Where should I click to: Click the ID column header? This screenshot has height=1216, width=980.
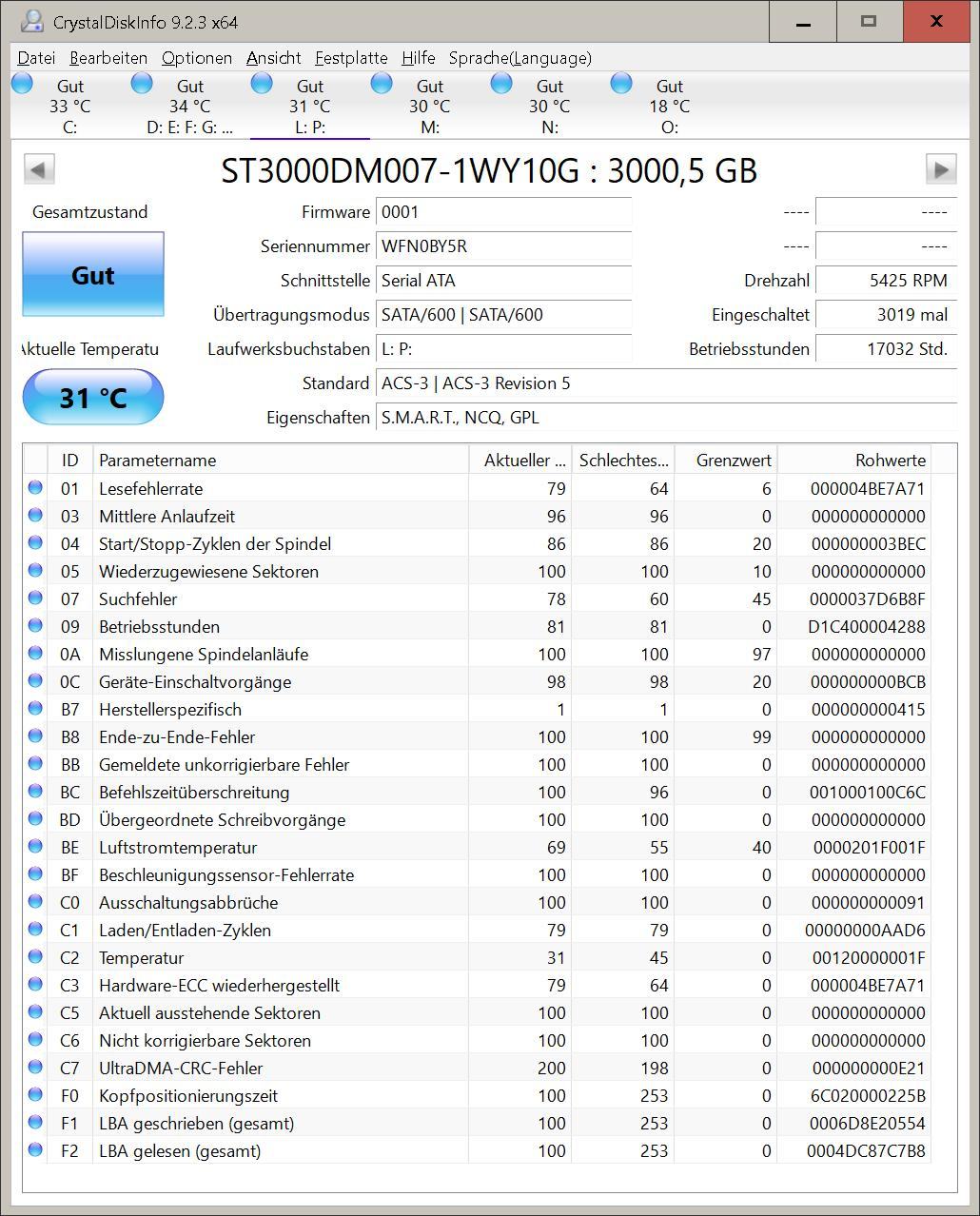pos(70,460)
